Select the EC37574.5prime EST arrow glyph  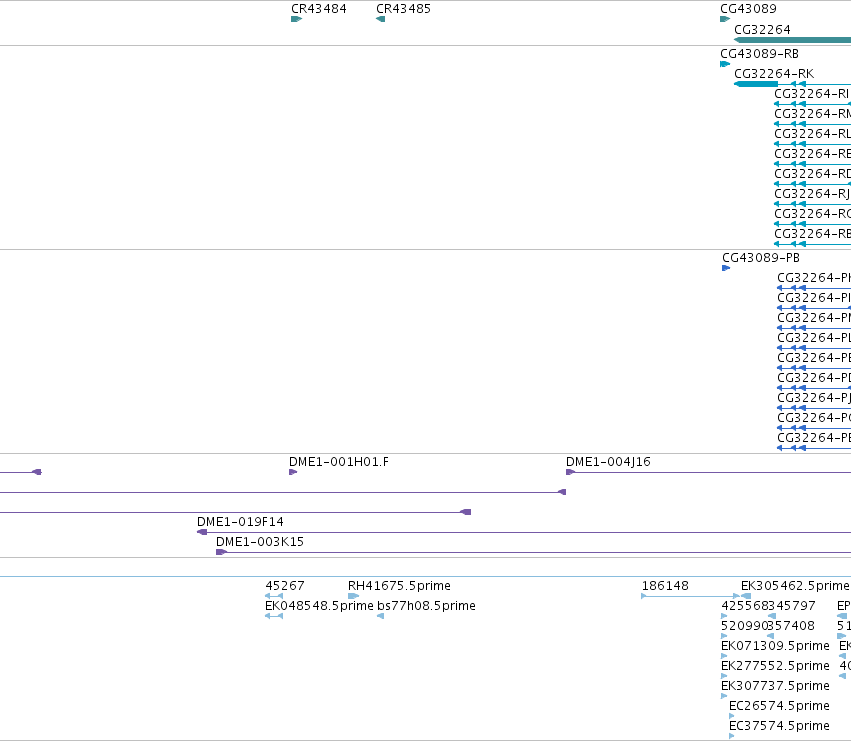click(732, 736)
